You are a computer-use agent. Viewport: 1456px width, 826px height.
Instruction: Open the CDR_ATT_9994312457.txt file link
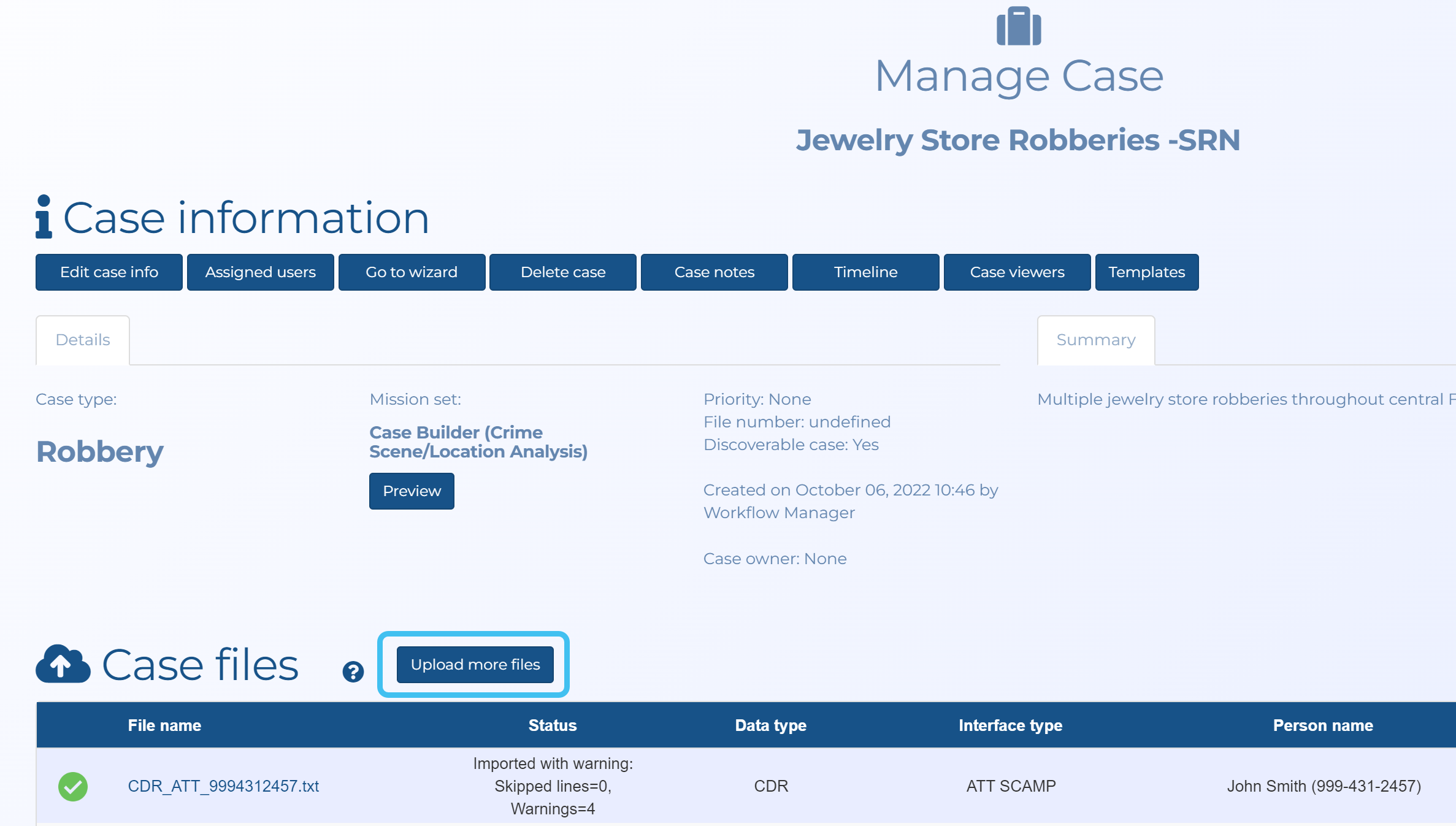pos(223,786)
